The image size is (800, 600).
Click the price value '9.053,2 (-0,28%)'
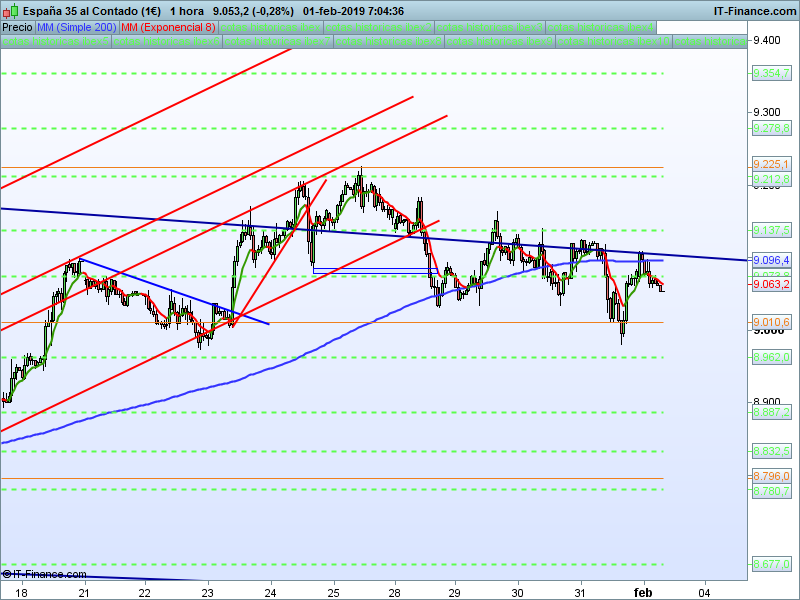[x=254, y=11]
